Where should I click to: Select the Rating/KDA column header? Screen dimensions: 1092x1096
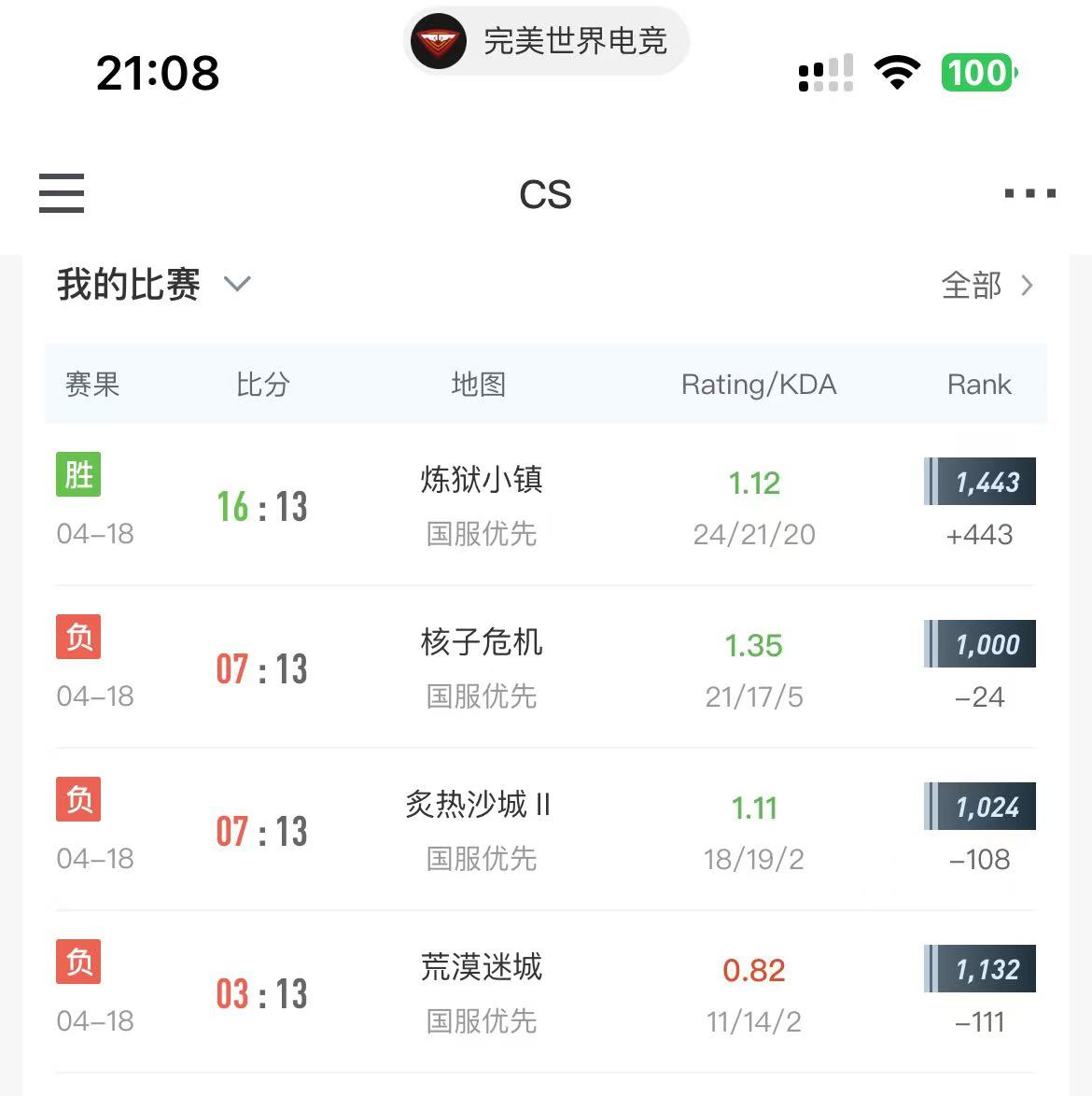pos(758,385)
